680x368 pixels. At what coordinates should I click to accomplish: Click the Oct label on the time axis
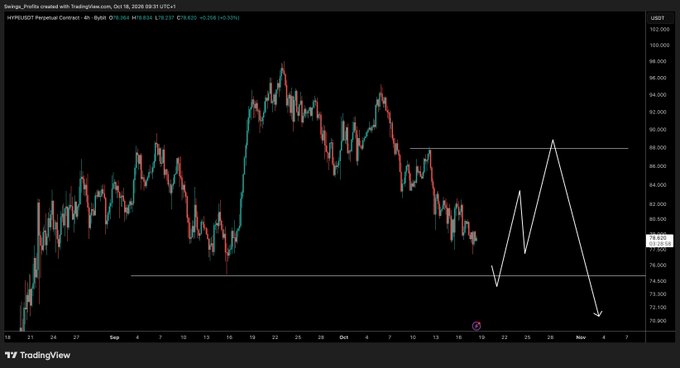[x=344, y=337]
